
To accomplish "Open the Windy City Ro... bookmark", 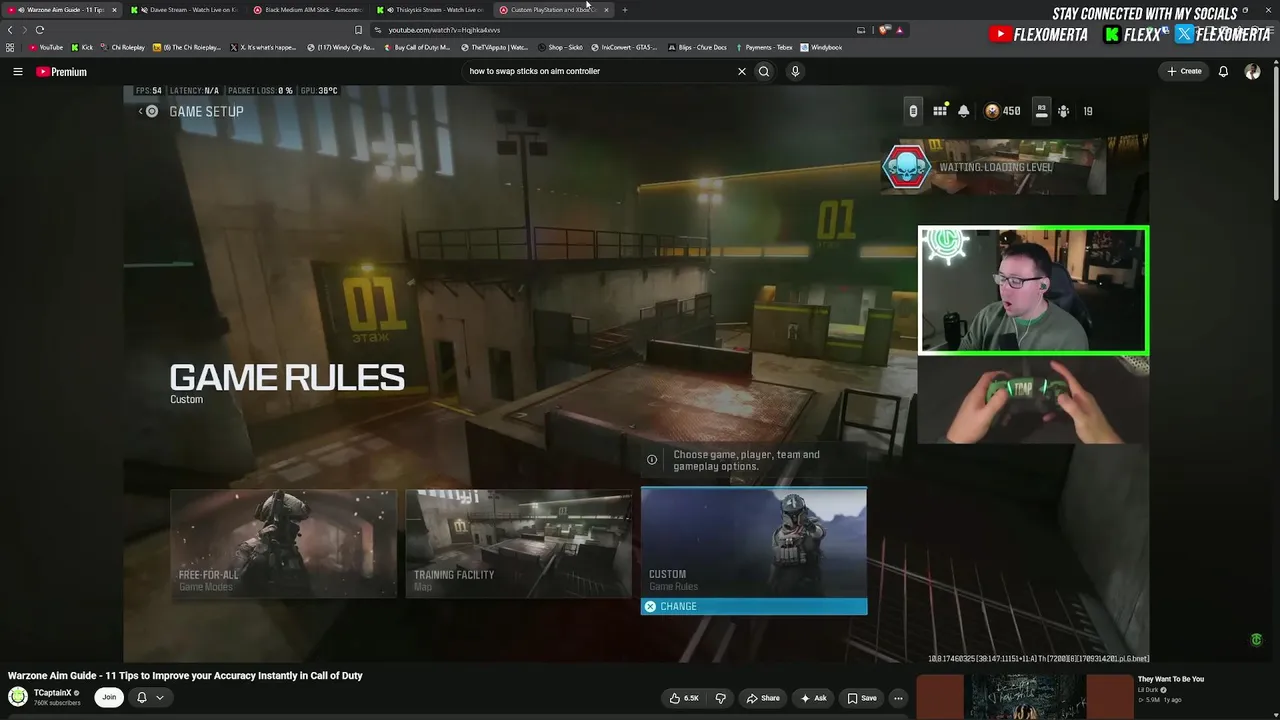I will 341,48.
